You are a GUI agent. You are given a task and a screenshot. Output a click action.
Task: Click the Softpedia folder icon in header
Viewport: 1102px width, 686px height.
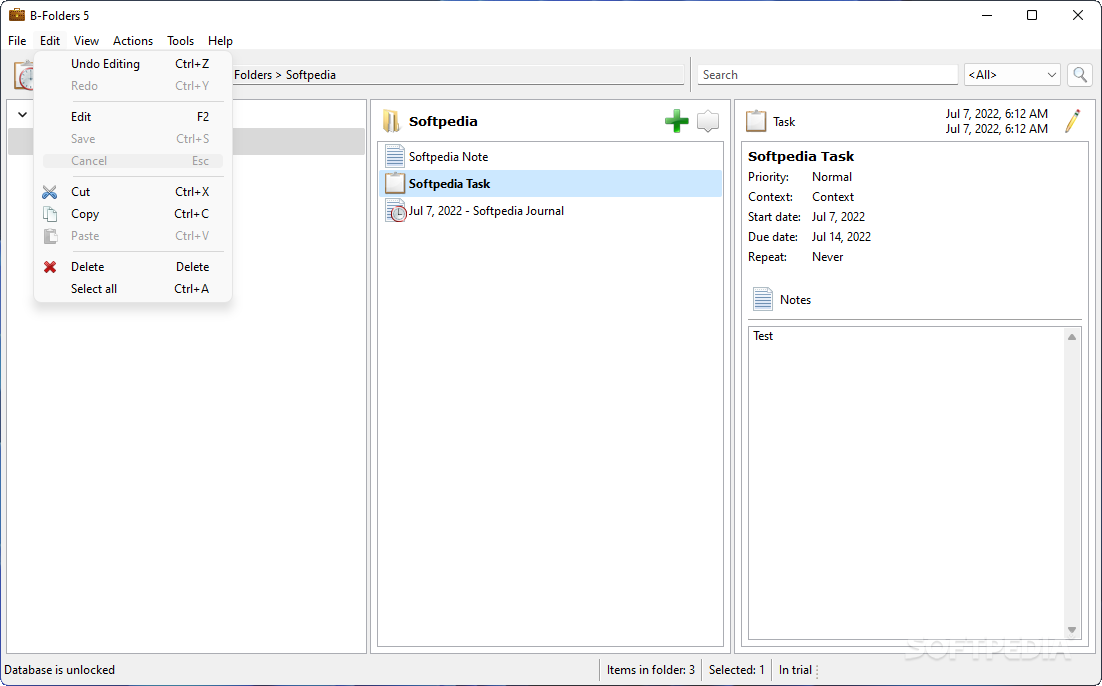(391, 121)
